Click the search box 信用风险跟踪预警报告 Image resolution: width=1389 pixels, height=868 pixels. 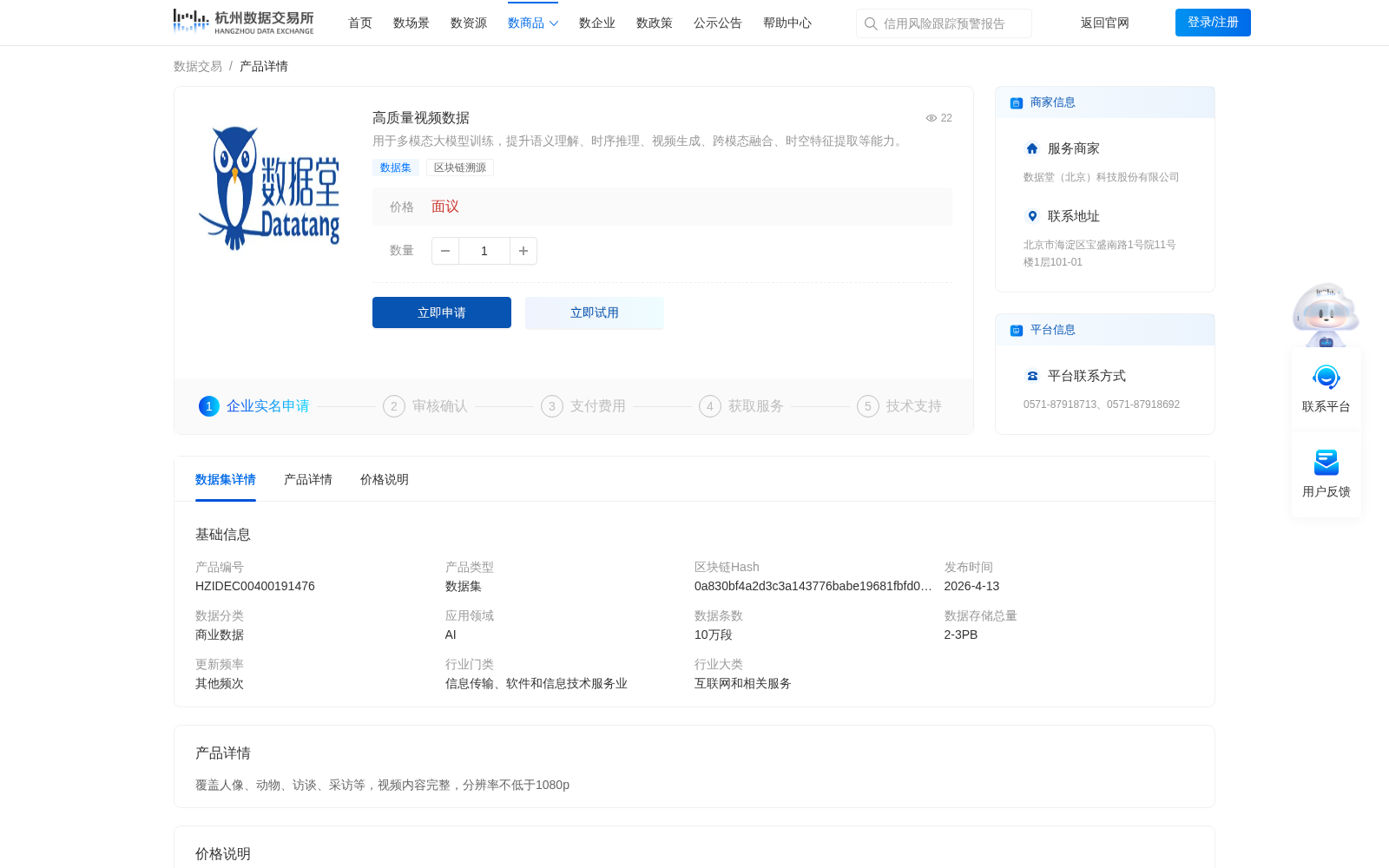[x=944, y=23]
